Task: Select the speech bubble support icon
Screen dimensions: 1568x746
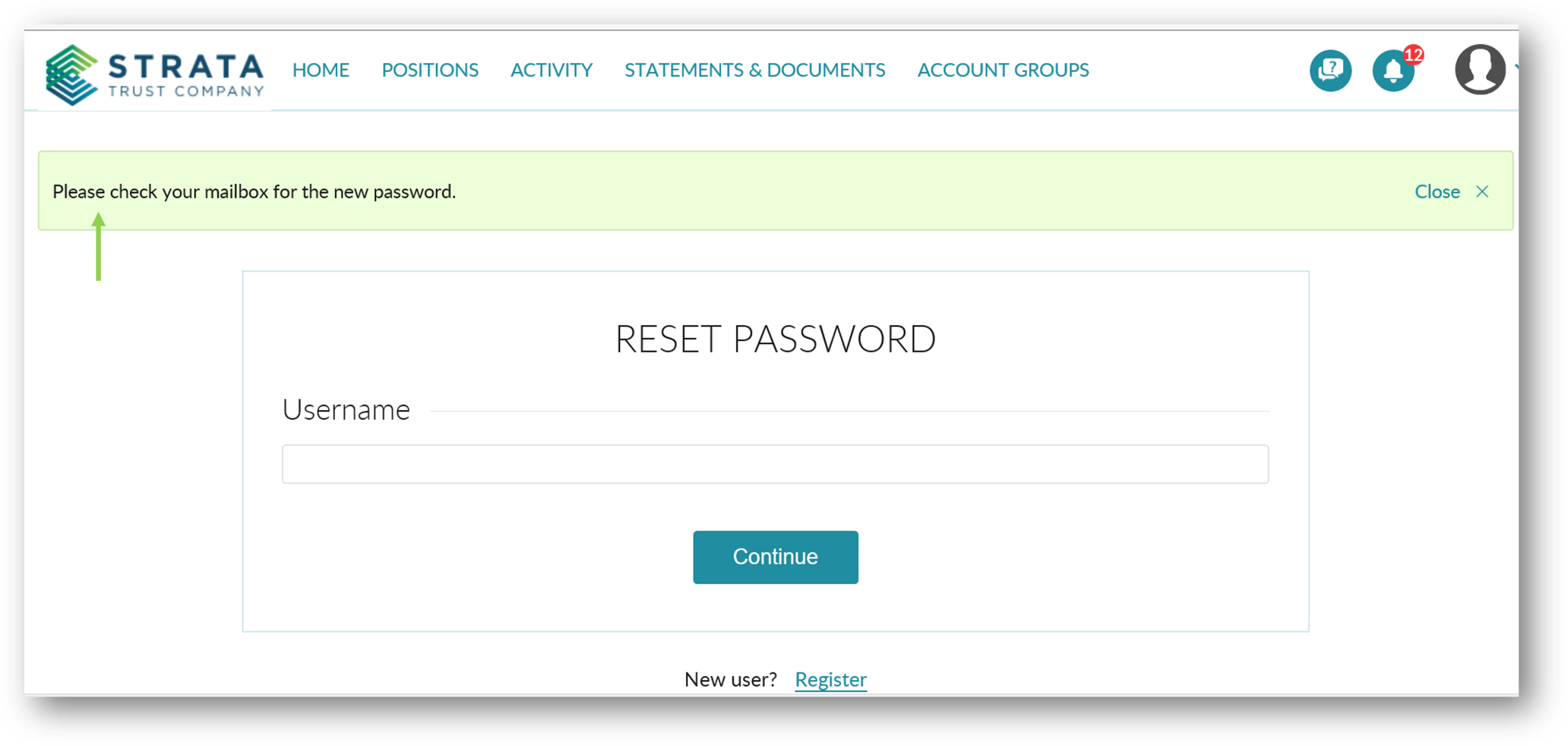Action: tap(1330, 70)
